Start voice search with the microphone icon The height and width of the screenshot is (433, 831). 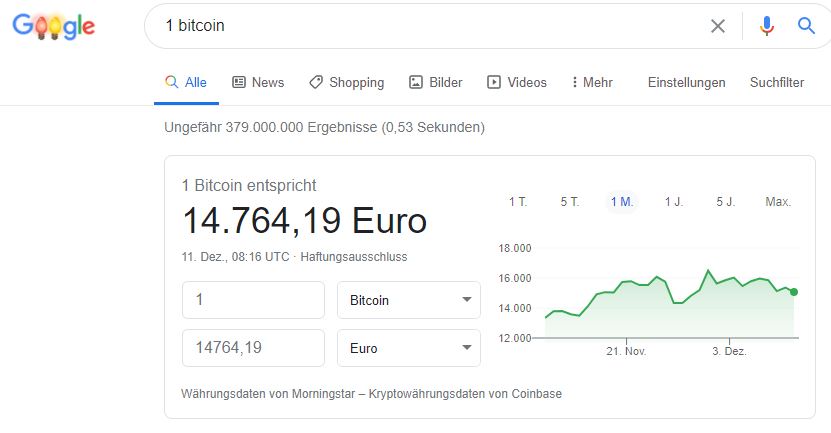point(767,26)
